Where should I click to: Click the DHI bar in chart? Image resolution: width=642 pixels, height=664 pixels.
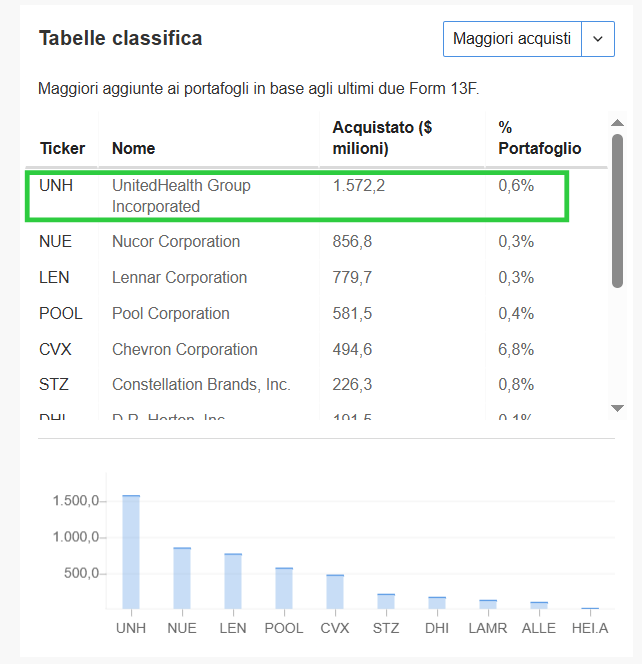pos(437,603)
